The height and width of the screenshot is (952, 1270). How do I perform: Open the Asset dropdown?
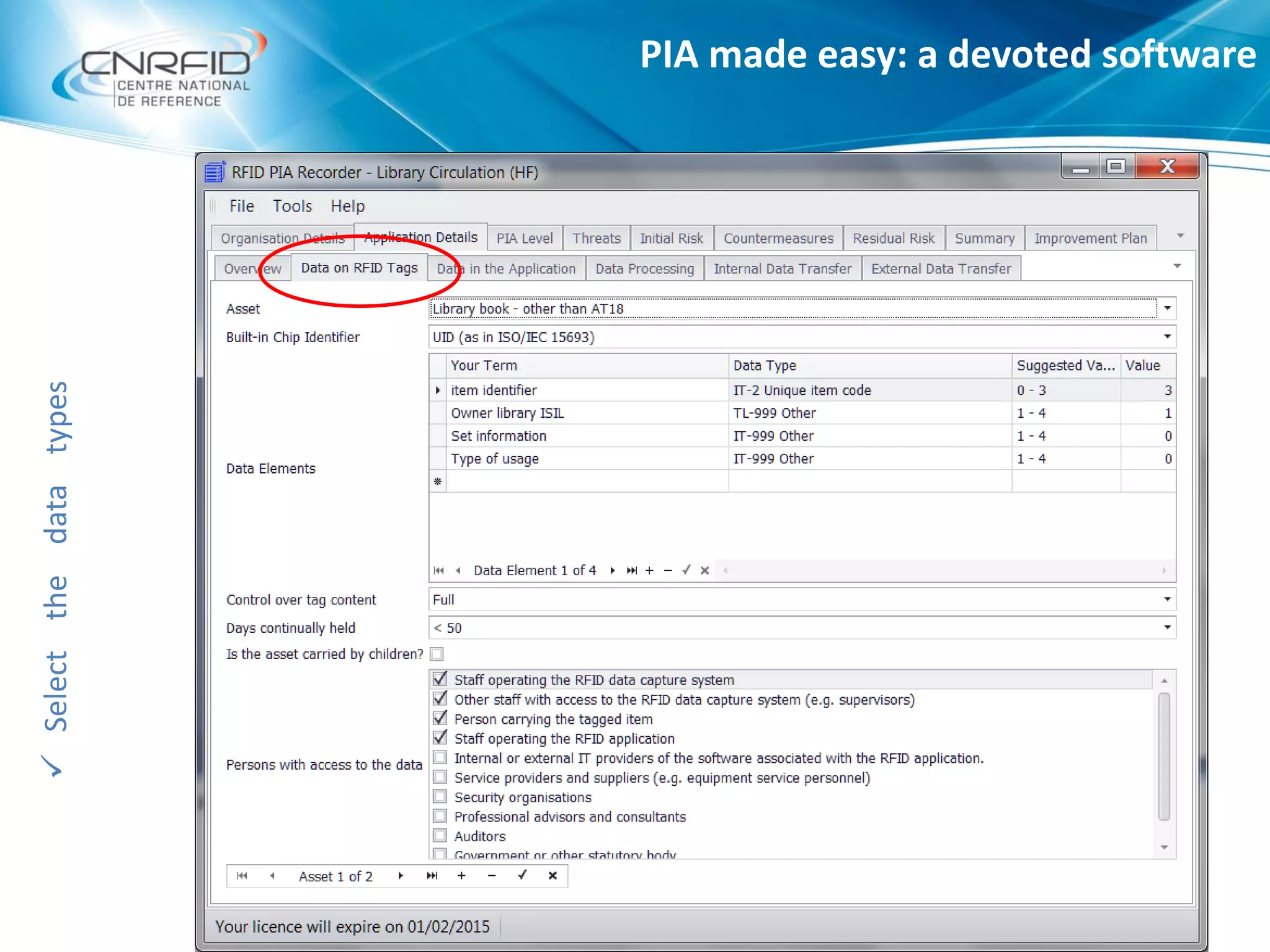coord(1167,308)
